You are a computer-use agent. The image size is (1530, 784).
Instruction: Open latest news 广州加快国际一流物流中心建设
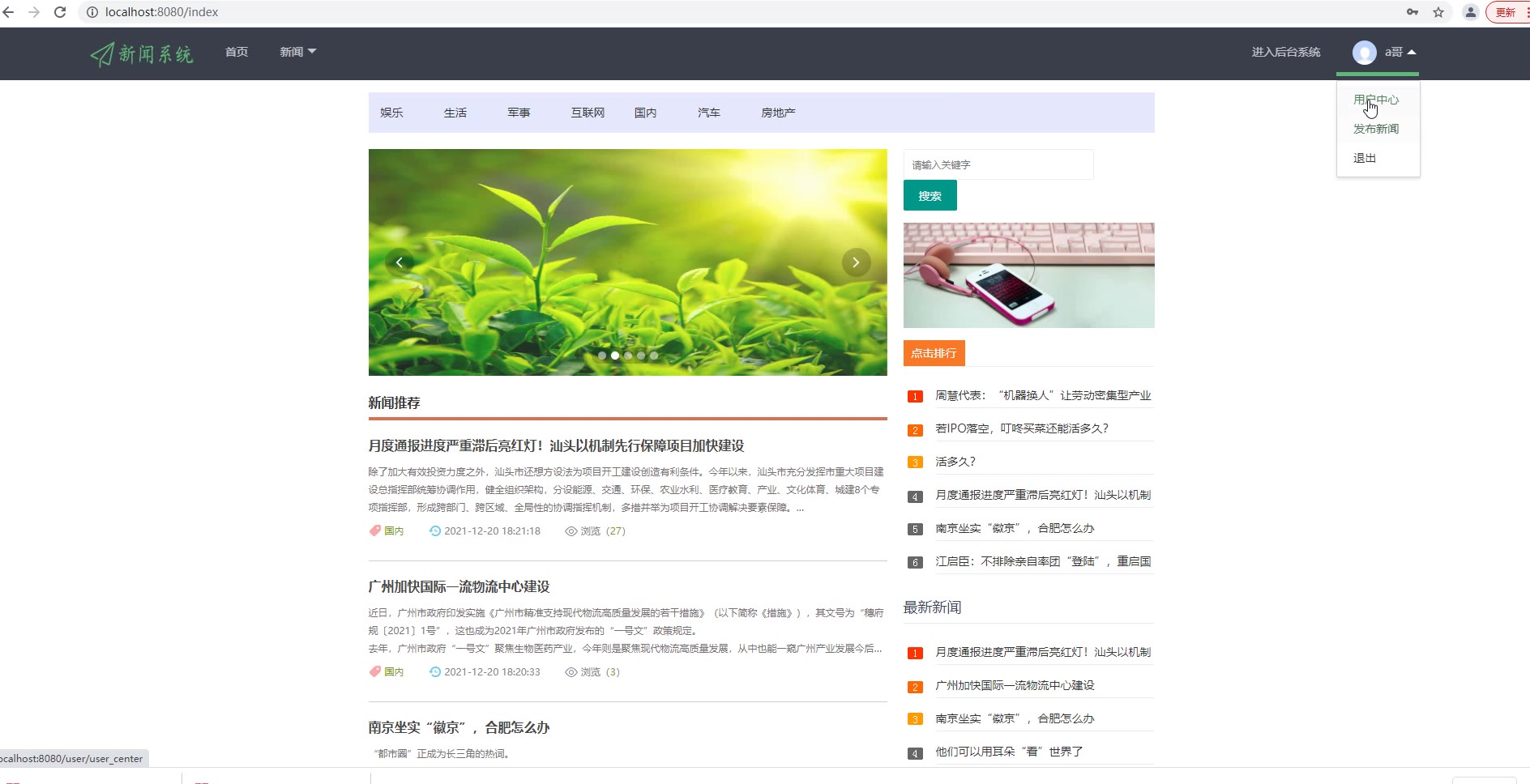click(x=1015, y=685)
